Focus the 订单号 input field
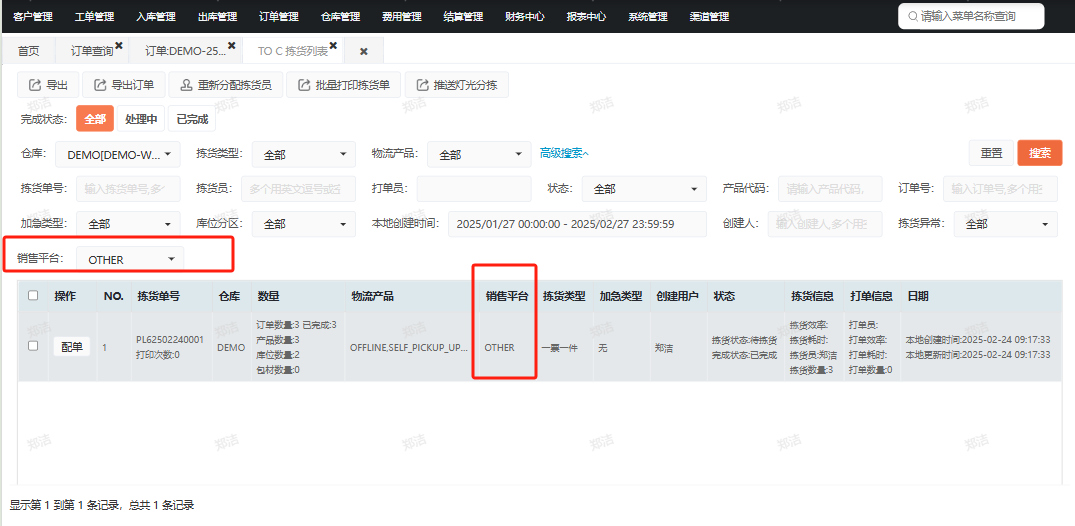Image resolution: width=1075 pixels, height=526 pixels. (1000, 189)
